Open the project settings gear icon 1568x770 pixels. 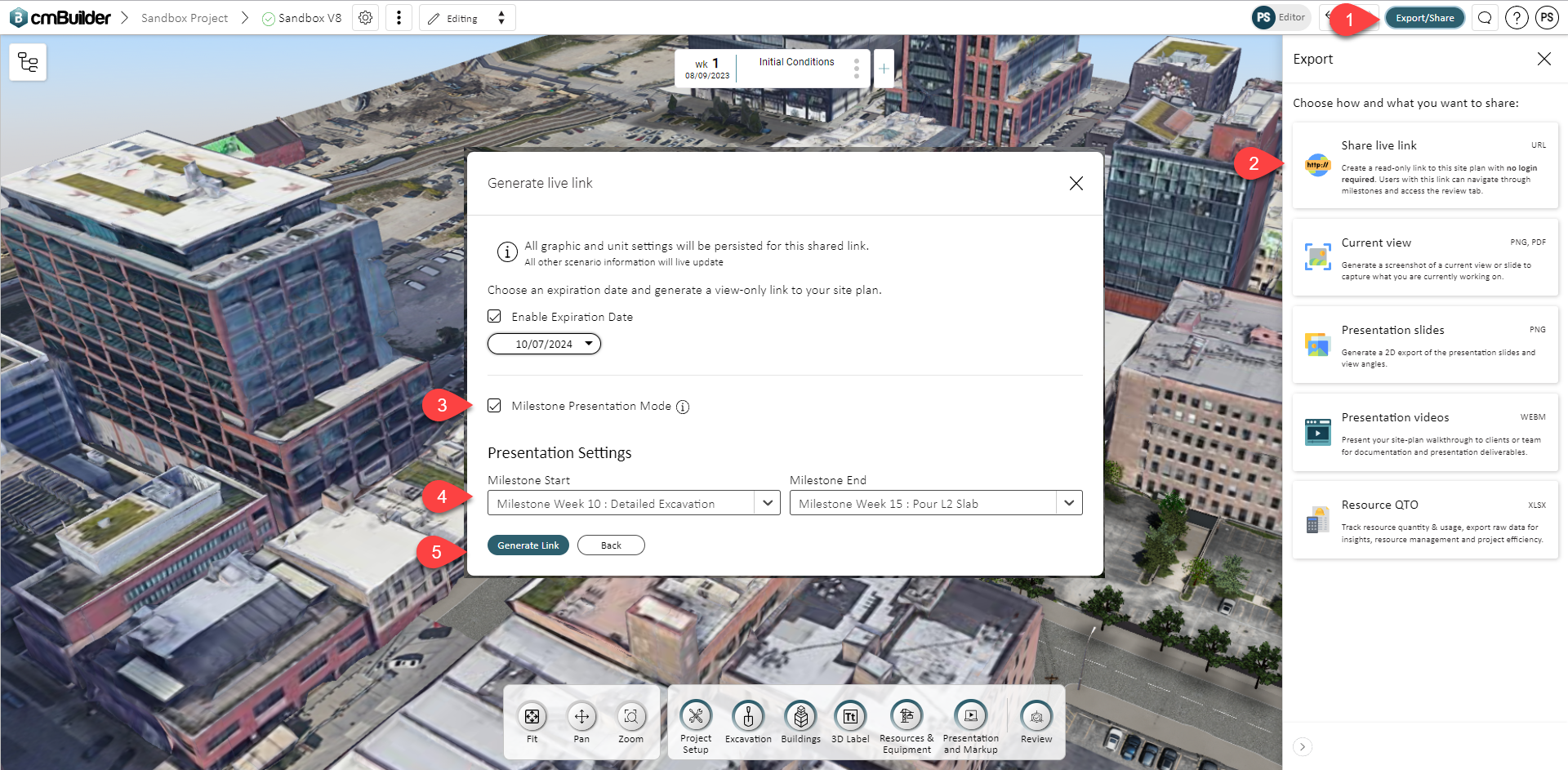pyautogui.click(x=366, y=18)
